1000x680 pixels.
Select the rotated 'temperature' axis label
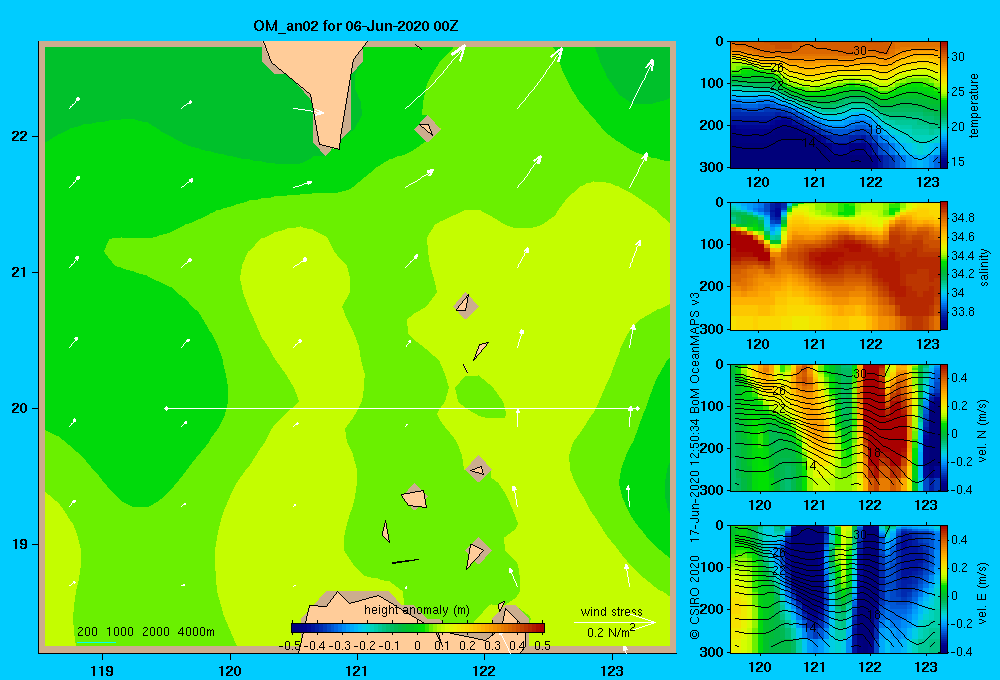click(x=974, y=105)
